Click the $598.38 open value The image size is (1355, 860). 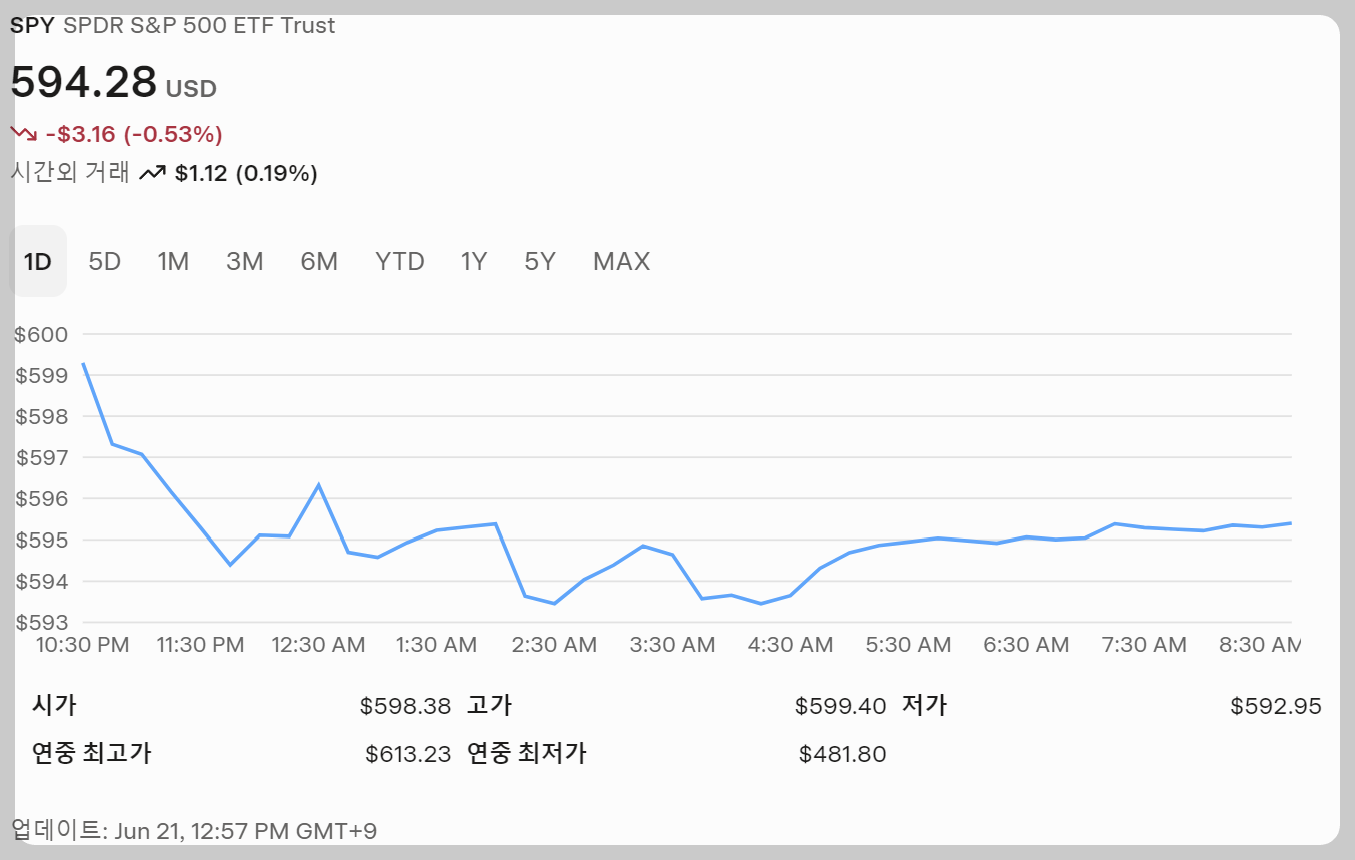[x=405, y=707]
